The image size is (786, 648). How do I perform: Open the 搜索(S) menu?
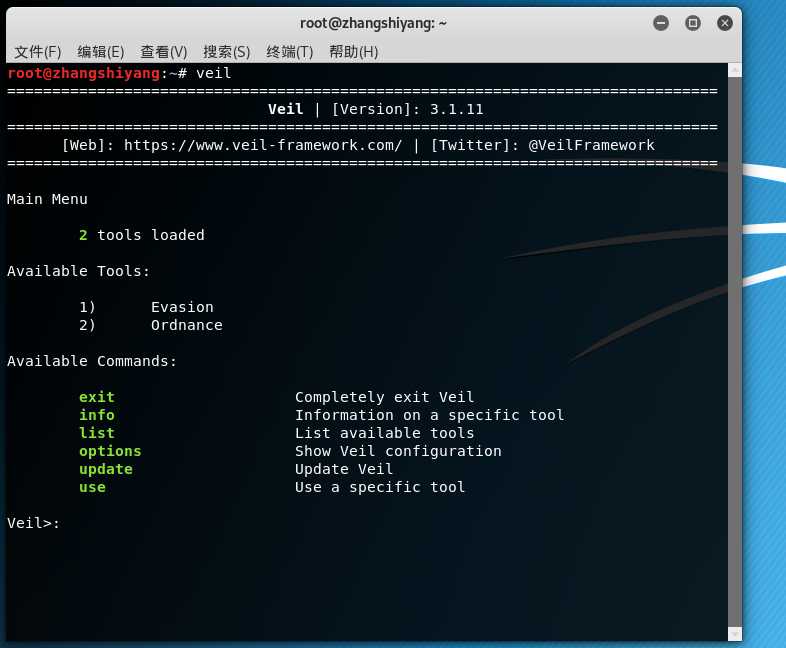pos(227,52)
